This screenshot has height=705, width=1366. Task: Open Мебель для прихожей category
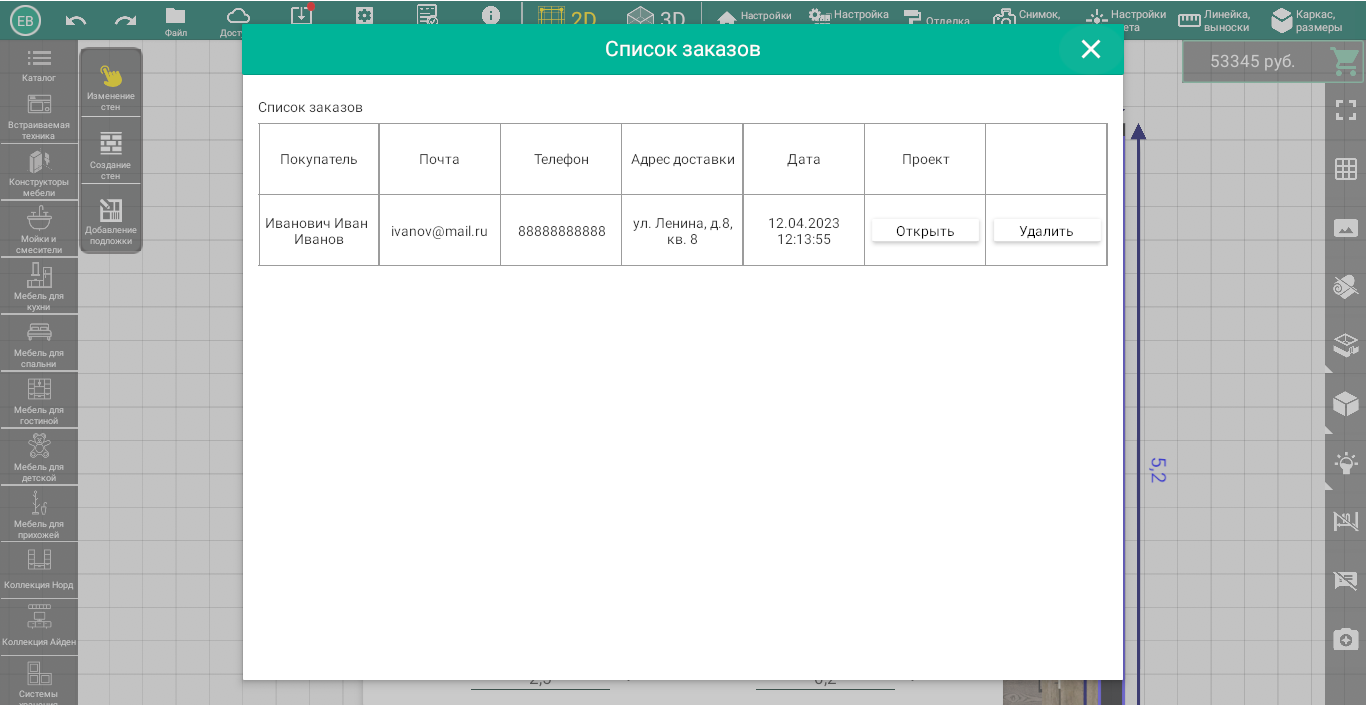(x=39, y=515)
